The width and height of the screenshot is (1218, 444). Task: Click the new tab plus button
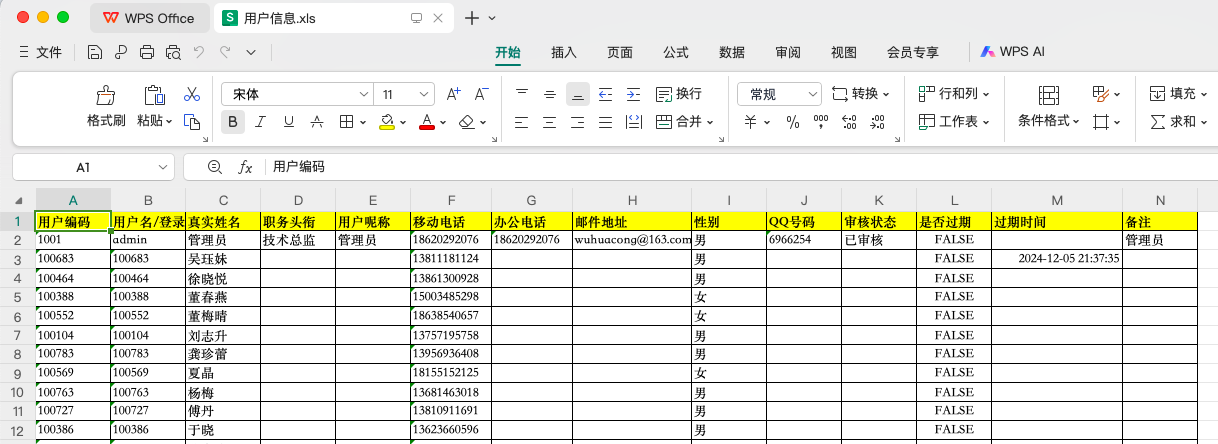click(x=473, y=18)
